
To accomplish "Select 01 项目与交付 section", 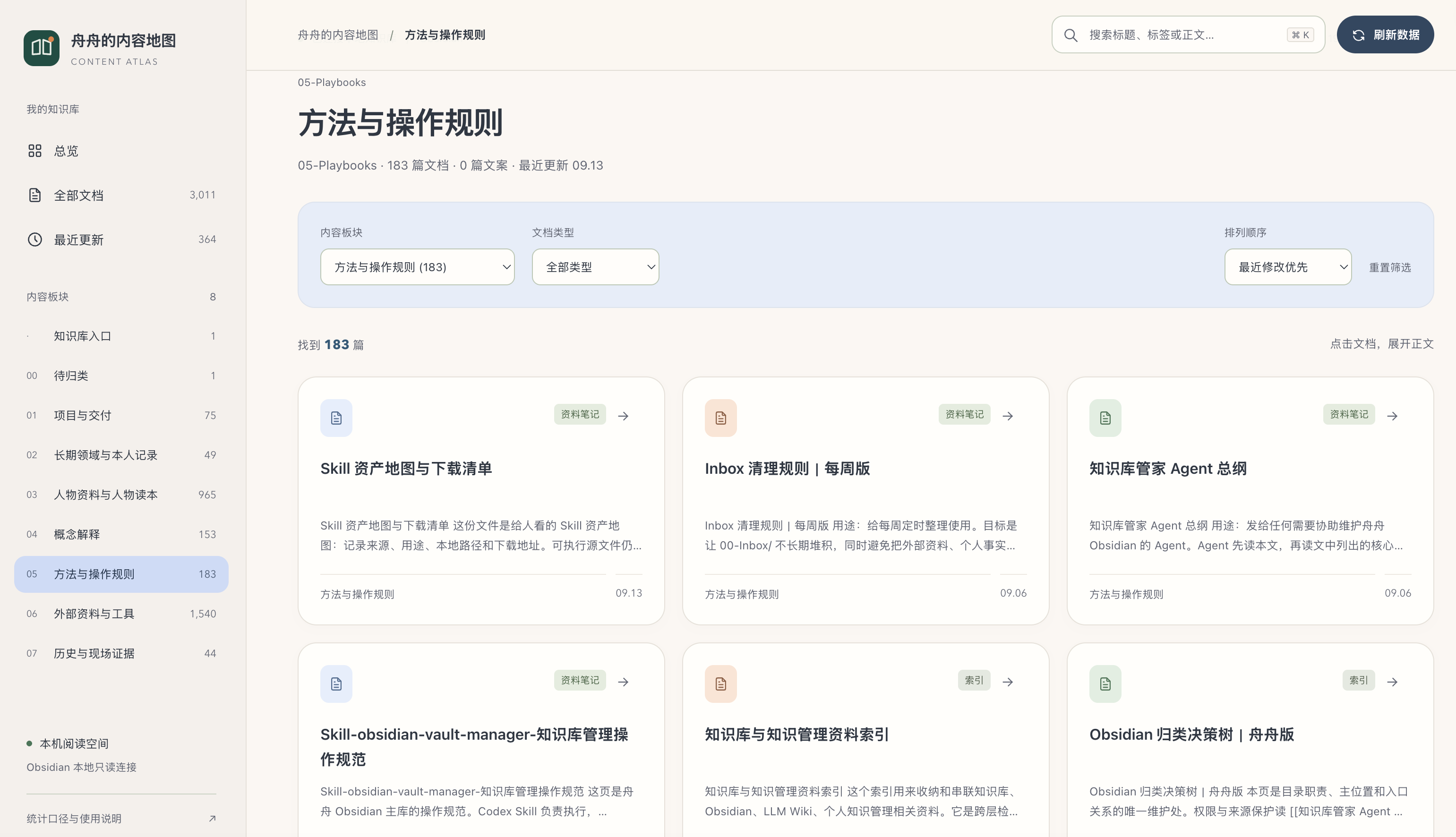I will pos(121,415).
